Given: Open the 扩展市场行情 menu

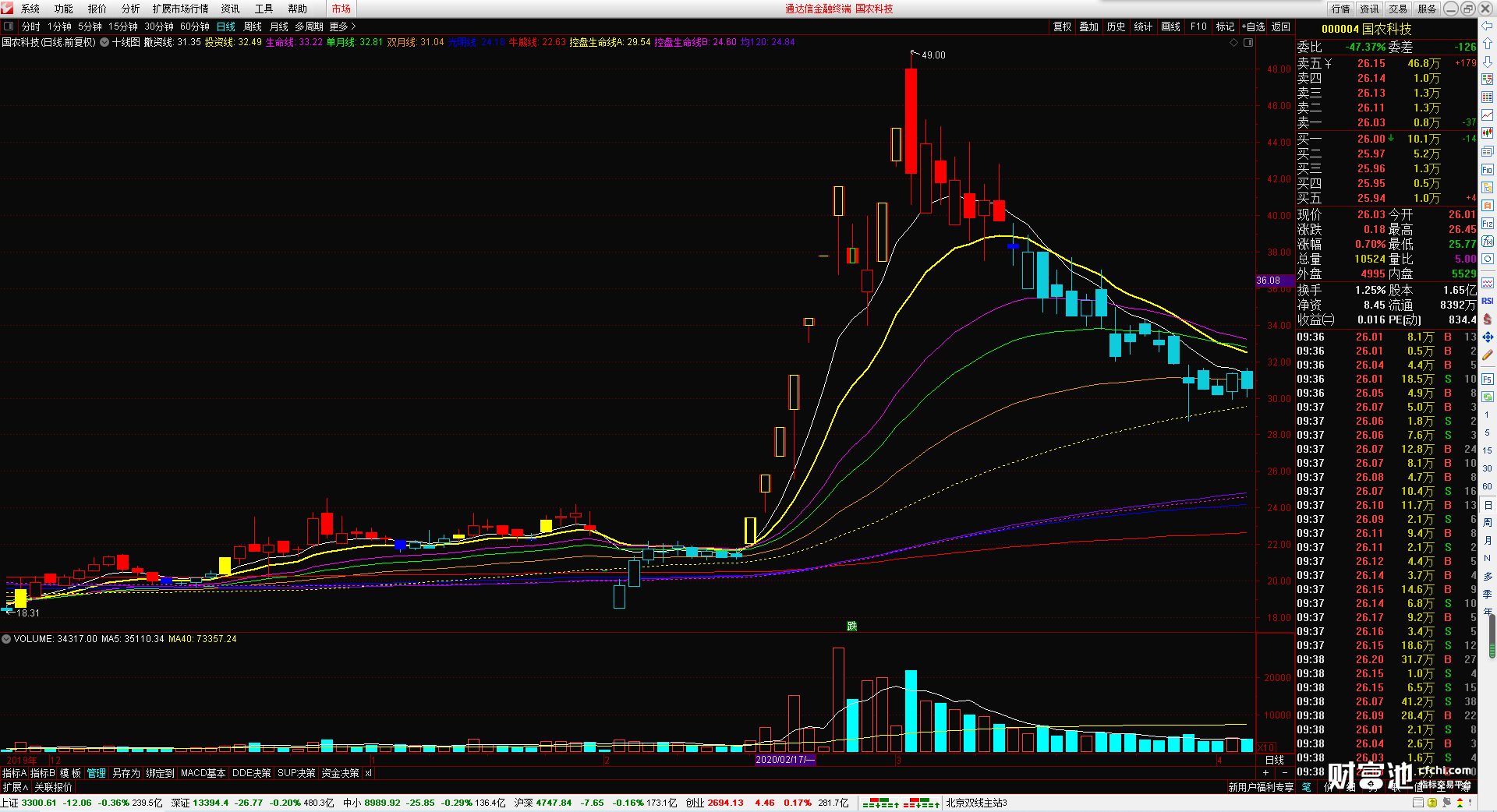Looking at the screenshot, I should (181, 9).
